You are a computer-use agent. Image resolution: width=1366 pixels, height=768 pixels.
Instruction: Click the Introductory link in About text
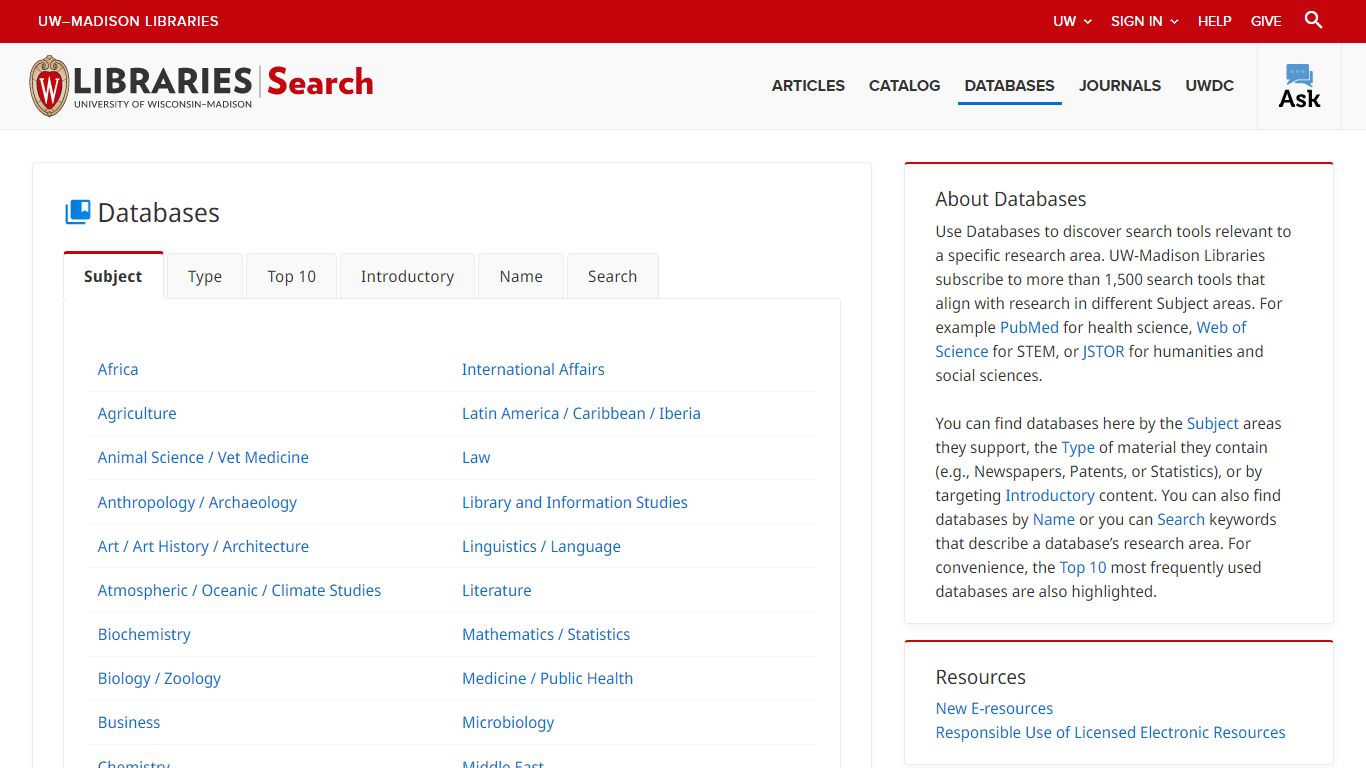[x=1050, y=495]
